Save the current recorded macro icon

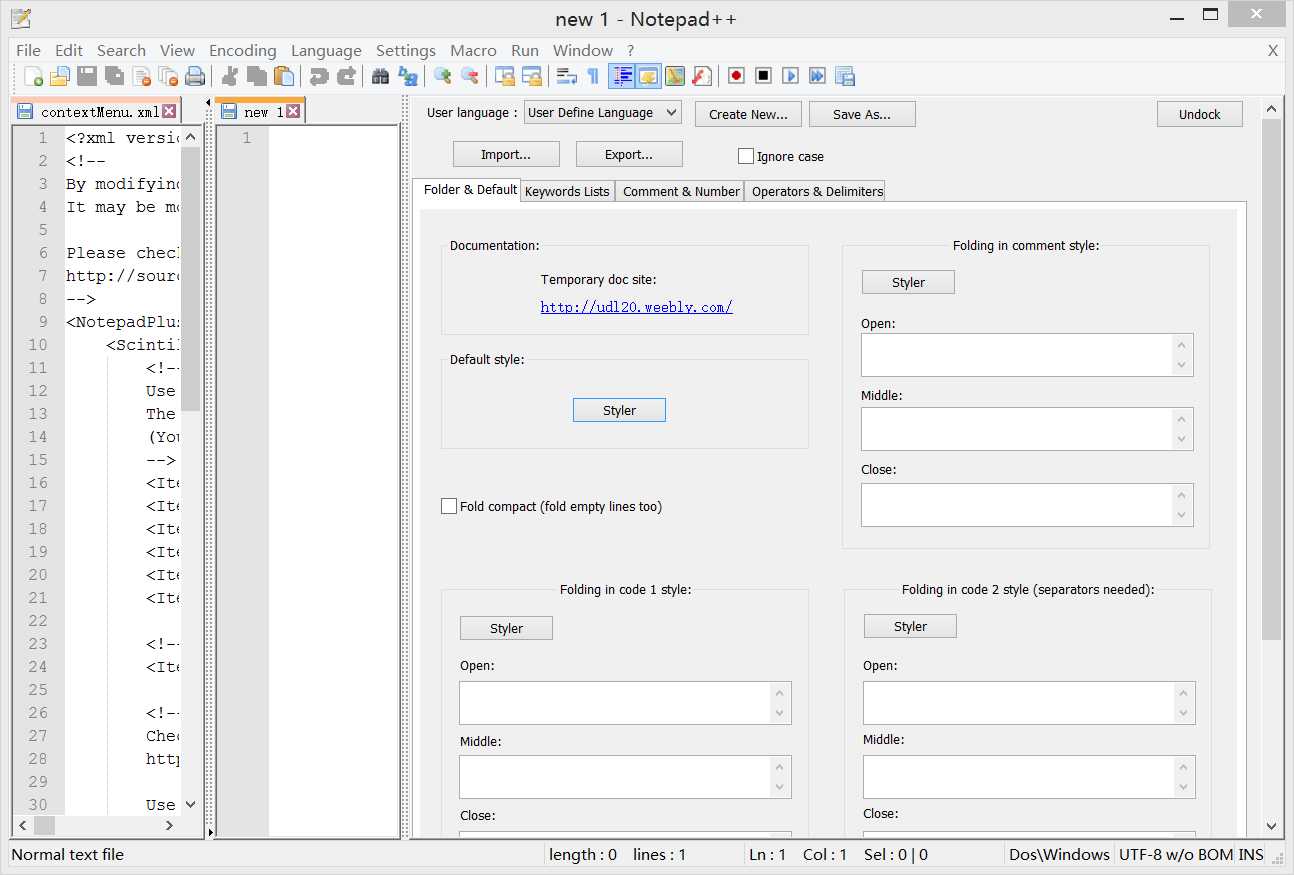(844, 76)
